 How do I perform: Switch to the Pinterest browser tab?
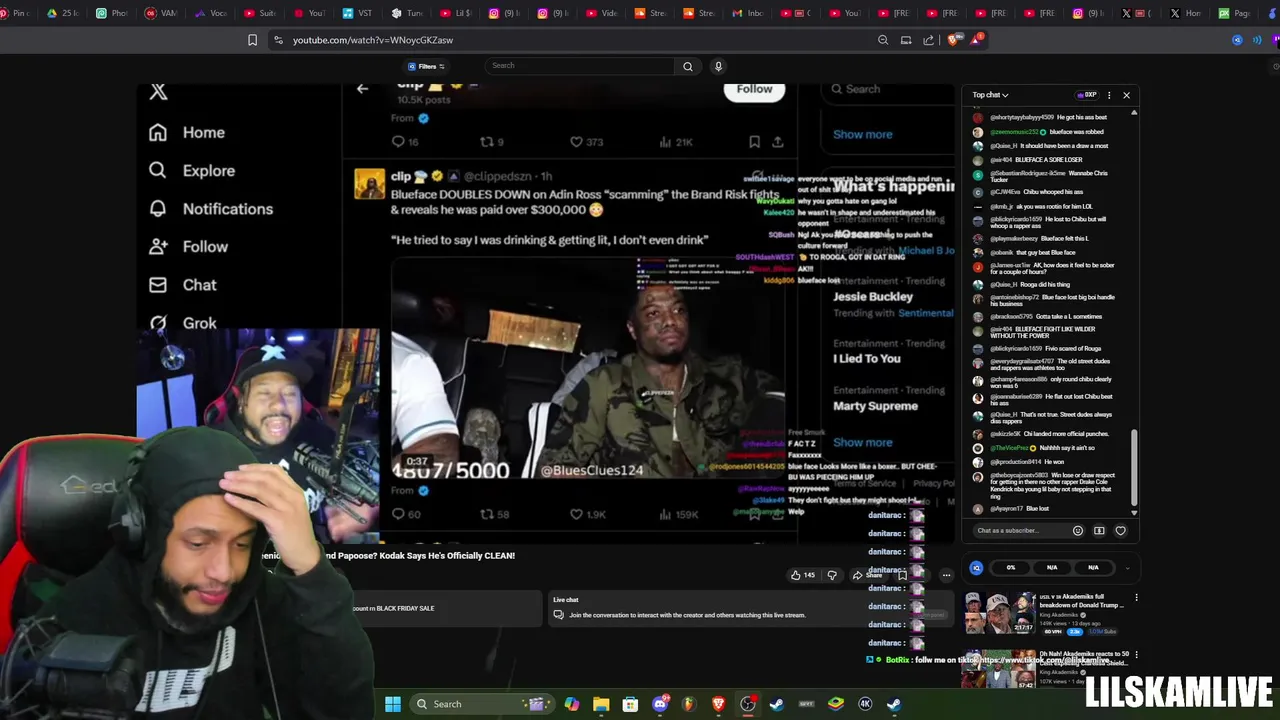tap(17, 13)
